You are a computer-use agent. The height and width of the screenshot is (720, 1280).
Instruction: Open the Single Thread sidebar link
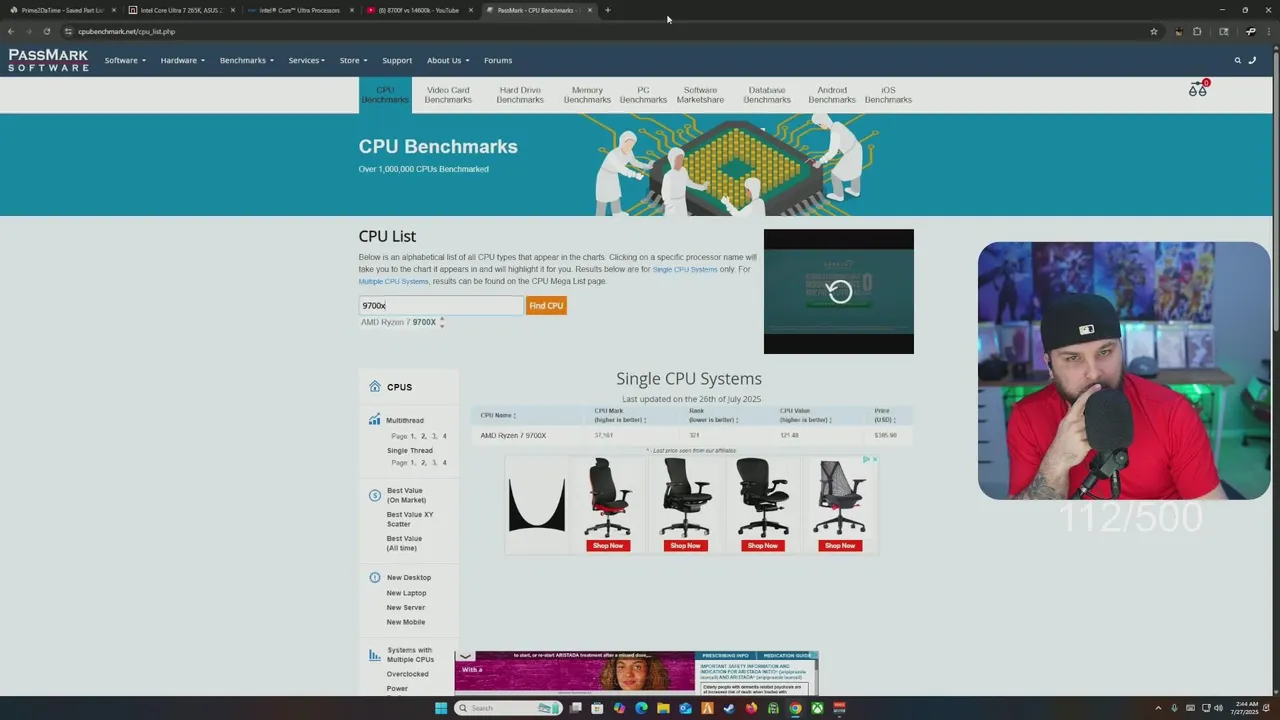click(410, 450)
